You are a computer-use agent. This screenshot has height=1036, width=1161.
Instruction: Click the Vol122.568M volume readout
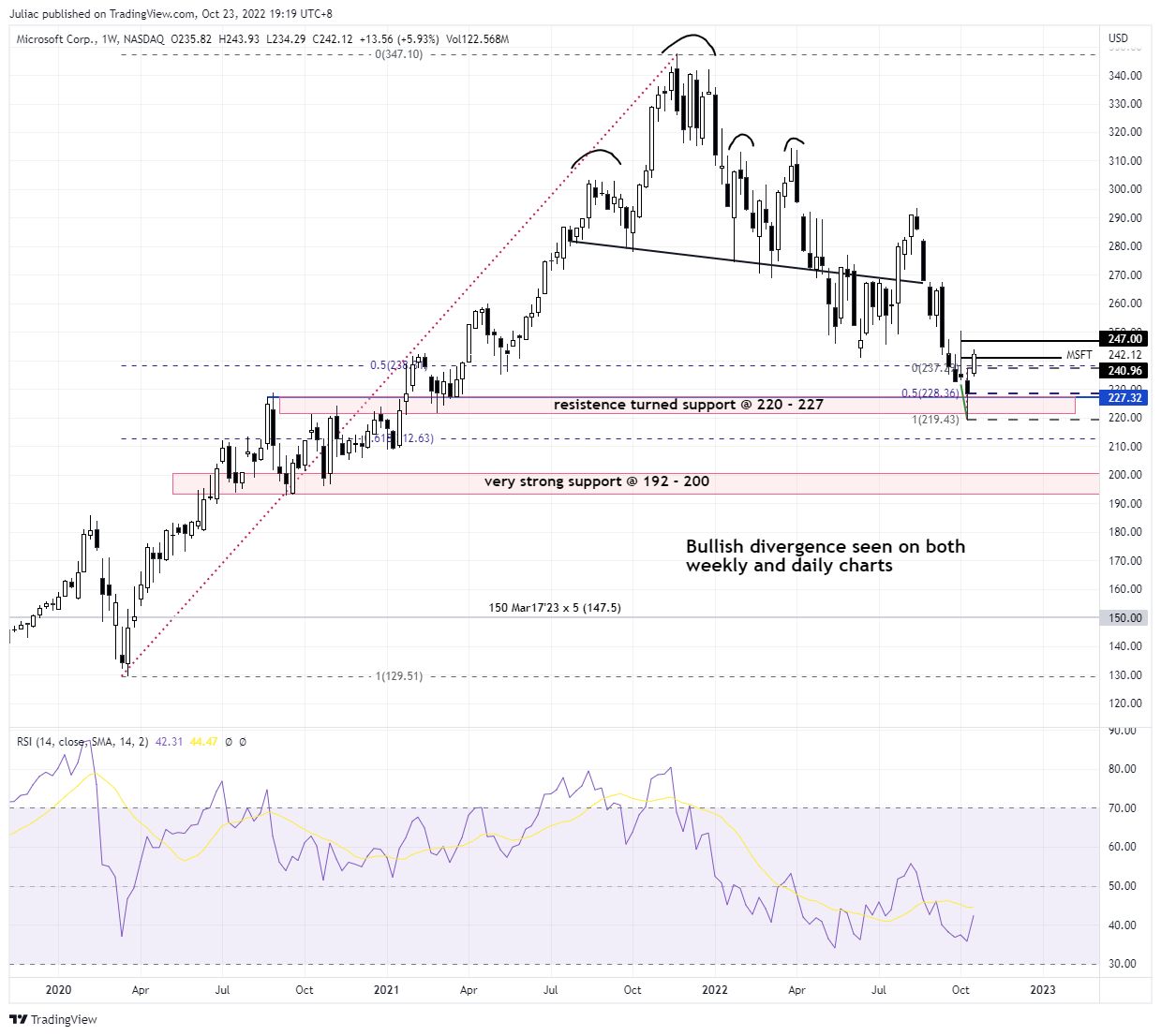[477, 39]
